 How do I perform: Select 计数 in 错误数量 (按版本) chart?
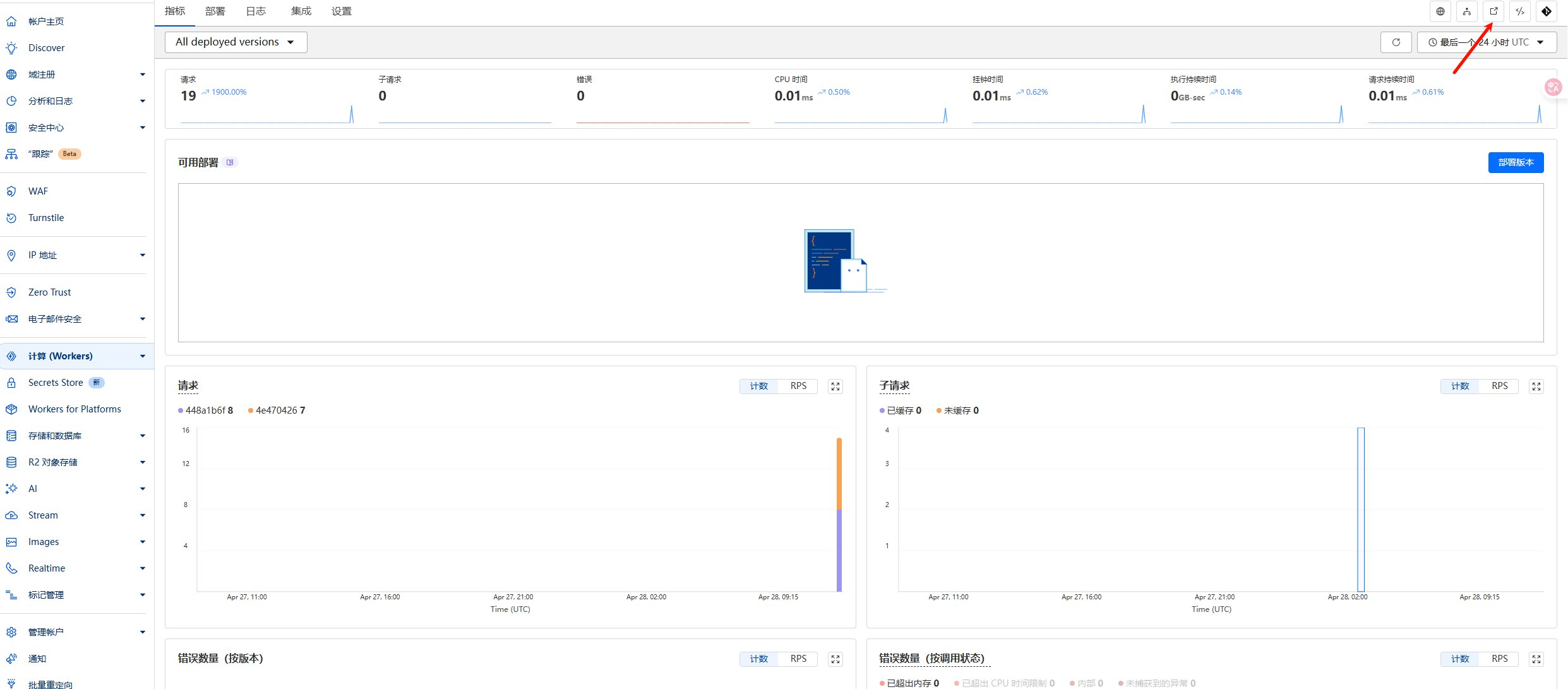pyautogui.click(x=758, y=659)
